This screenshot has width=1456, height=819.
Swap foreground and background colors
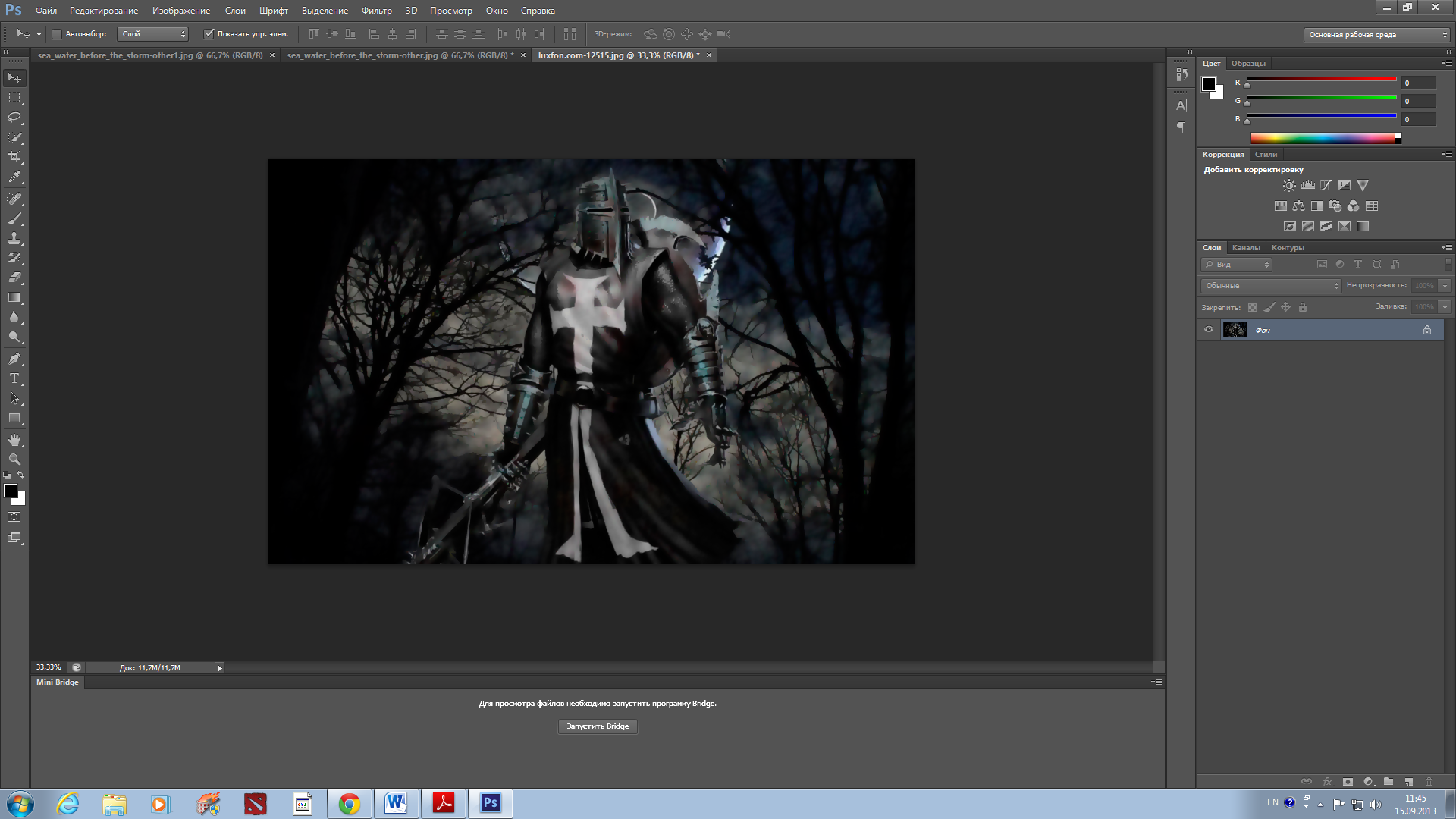(x=20, y=475)
